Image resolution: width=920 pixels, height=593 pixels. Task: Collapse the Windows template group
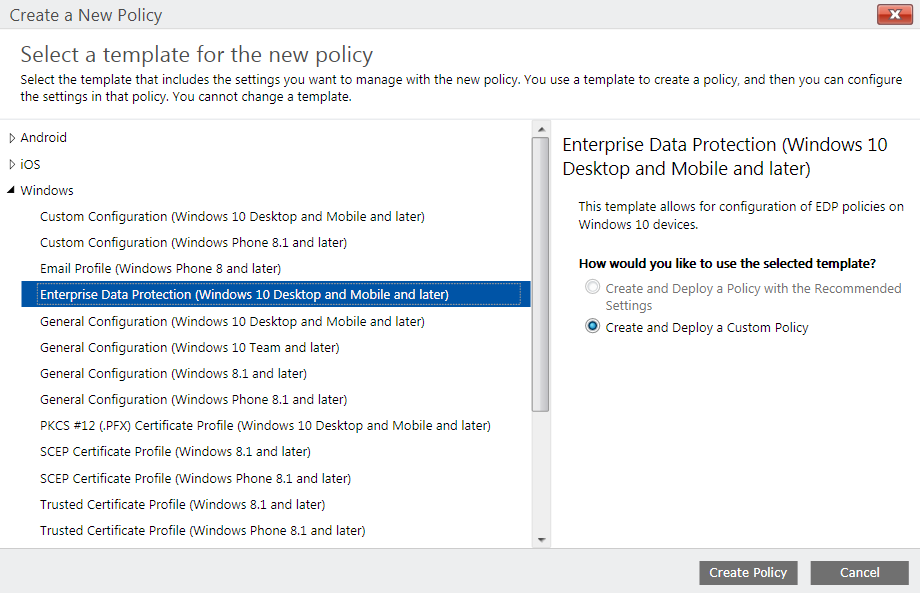coord(12,190)
